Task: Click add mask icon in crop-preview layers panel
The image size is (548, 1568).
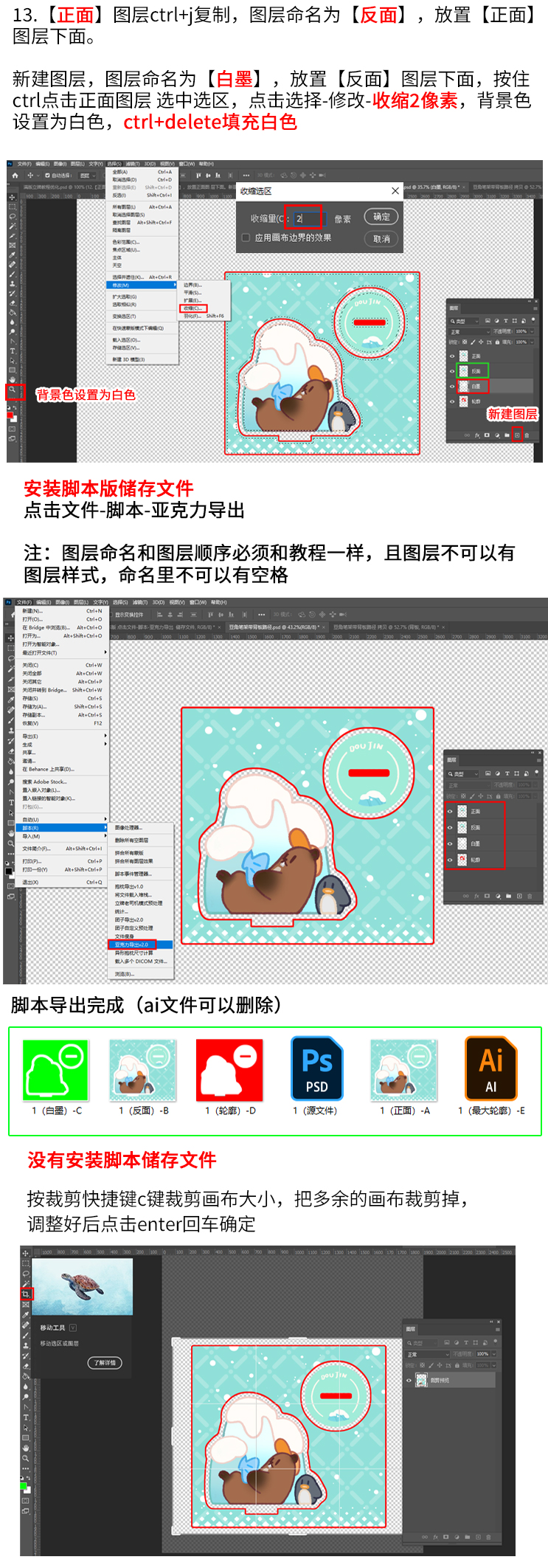Action: click(x=446, y=1537)
